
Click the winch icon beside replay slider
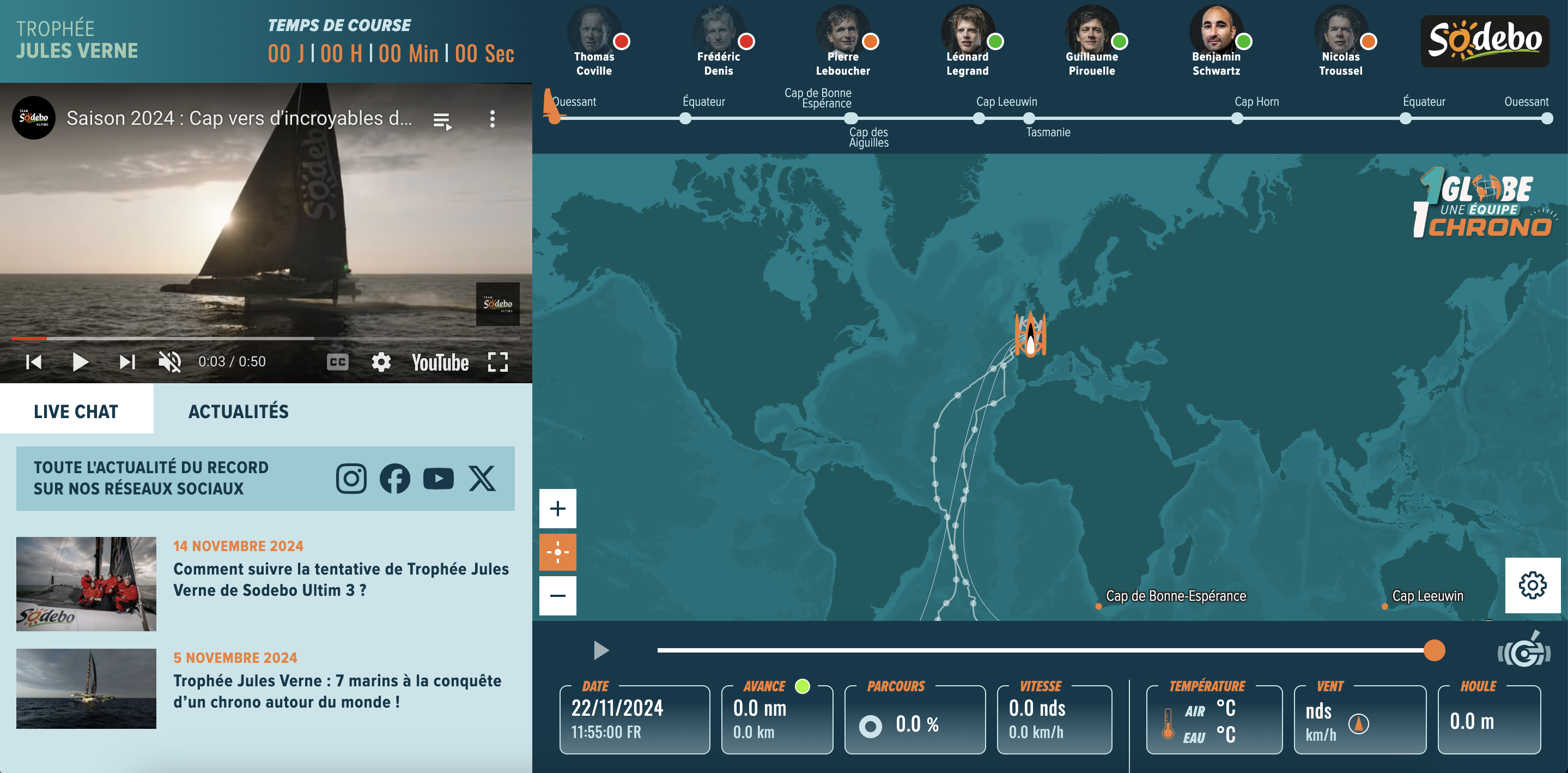pyautogui.click(x=1524, y=650)
